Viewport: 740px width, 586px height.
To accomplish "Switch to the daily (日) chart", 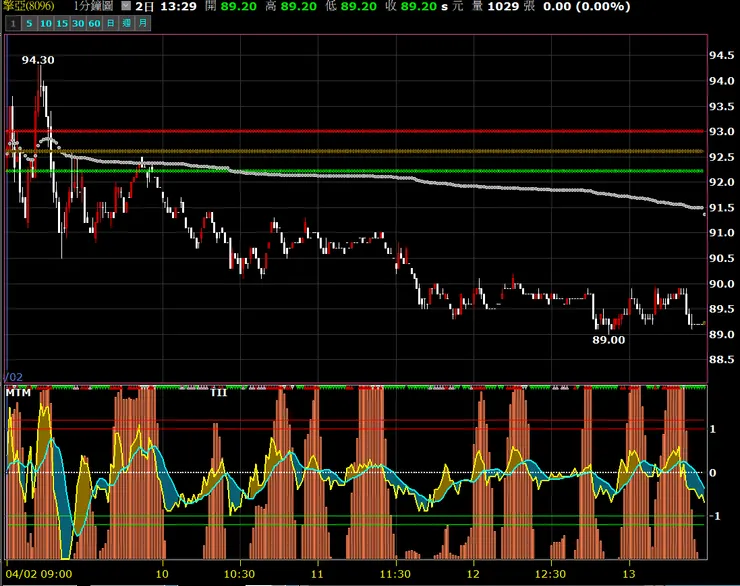I will pos(110,23).
